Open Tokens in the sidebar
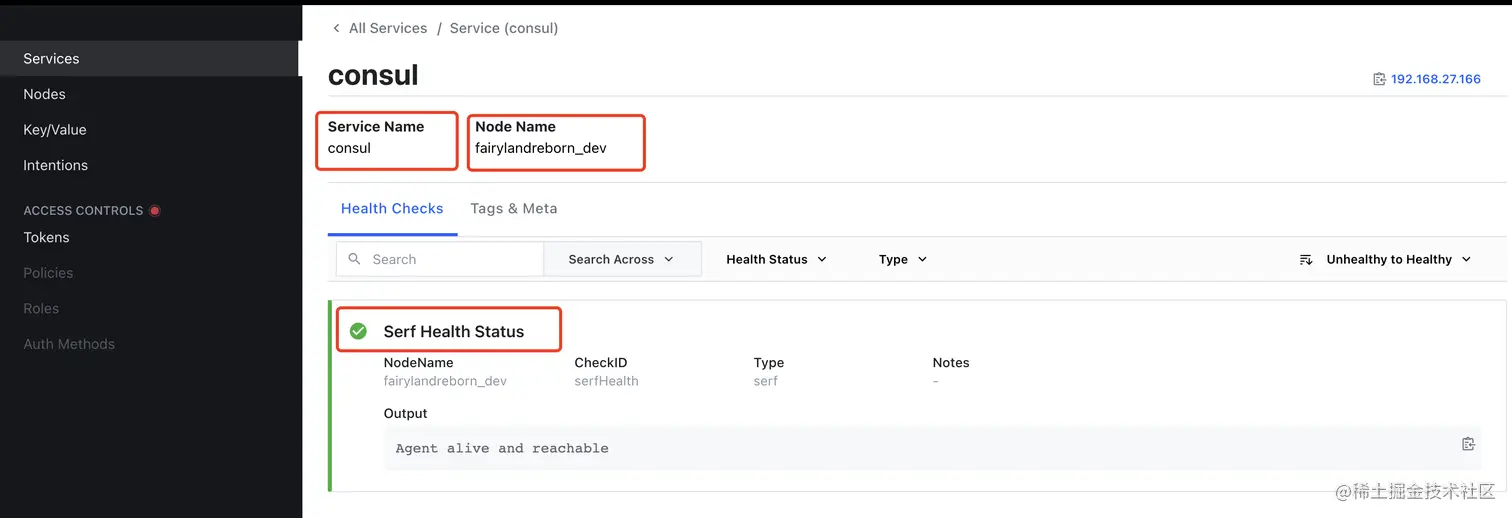Viewport: 1512px width, 518px height. tap(46, 237)
